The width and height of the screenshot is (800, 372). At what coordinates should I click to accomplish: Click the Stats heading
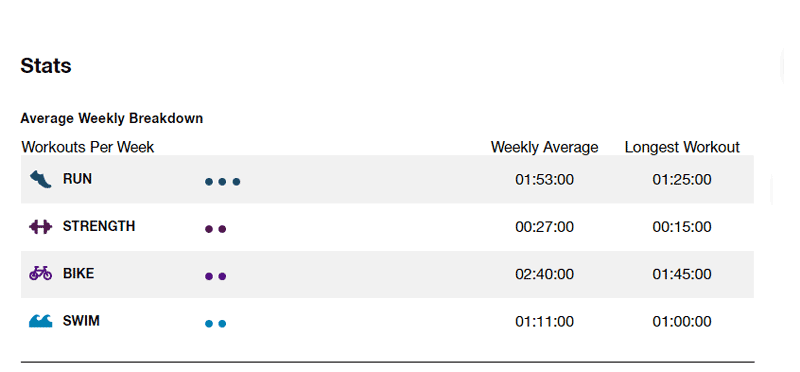[46, 66]
